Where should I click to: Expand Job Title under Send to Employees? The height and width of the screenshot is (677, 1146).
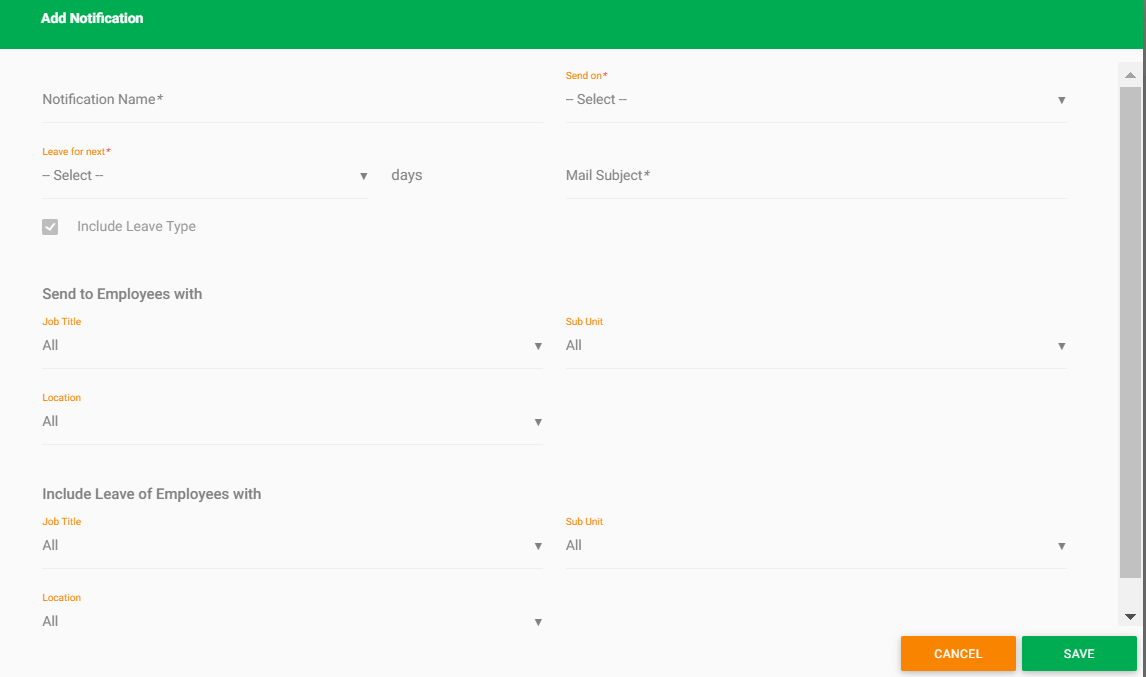[x=292, y=346]
